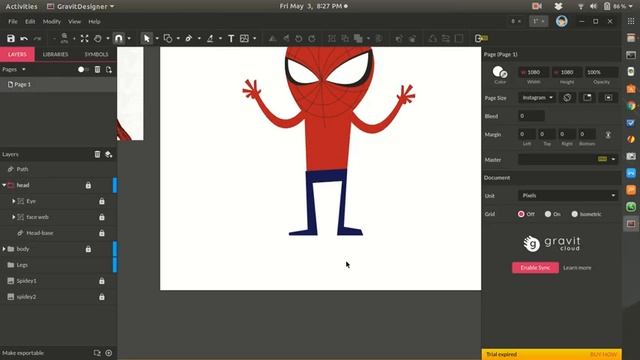The width and height of the screenshot is (640, 360).
Task: Click the Fit to screen icon
Action: [84, 38]
